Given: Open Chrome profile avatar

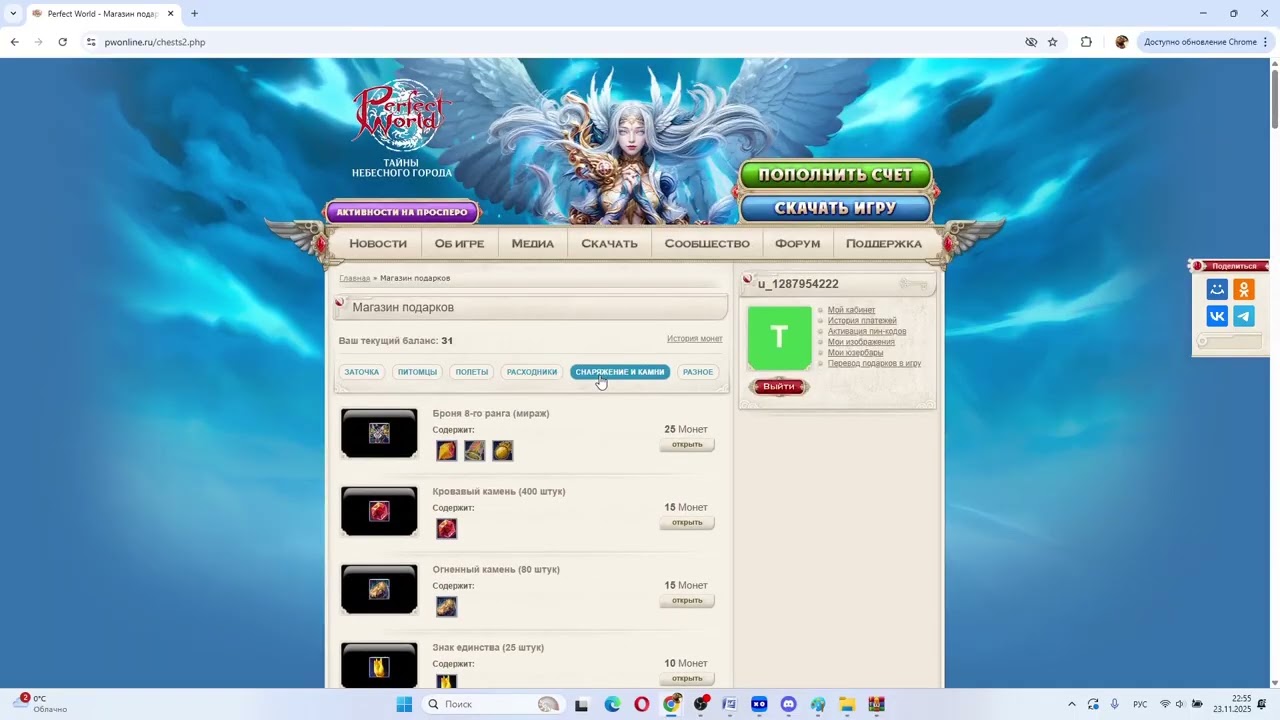Looking at the screenshot, I should (1121, 42).
